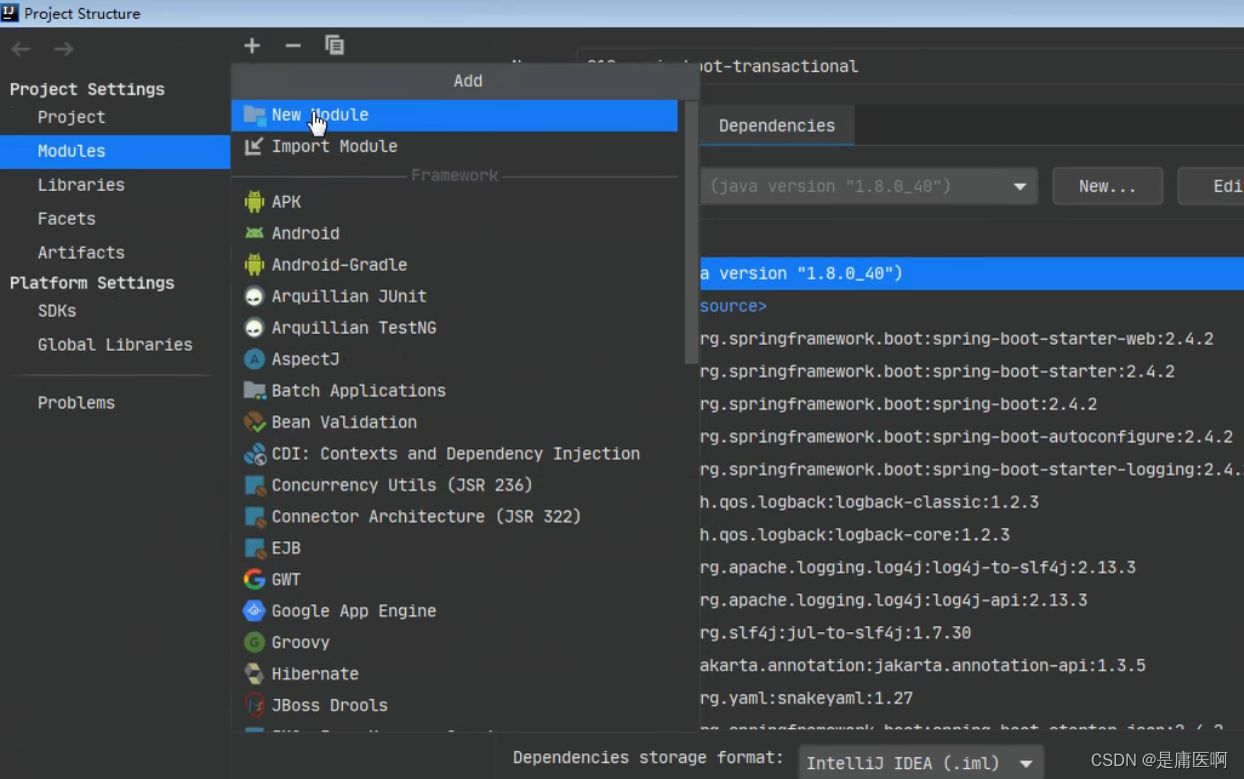Select spring-boot-starter-web:2.4.2 dependency
Image resolution: width=1244 pixels, height=779 pixels.
971,339
